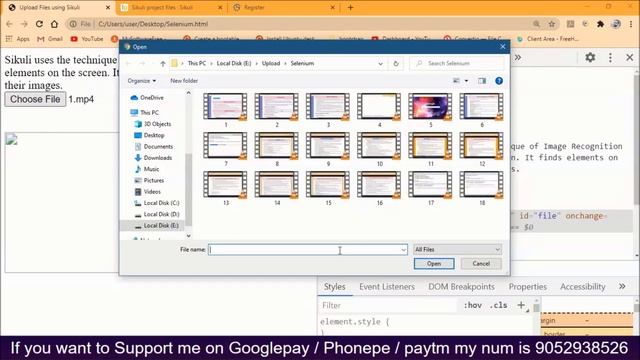Select OneDrive in the navigation pane

tap(151, 98)
